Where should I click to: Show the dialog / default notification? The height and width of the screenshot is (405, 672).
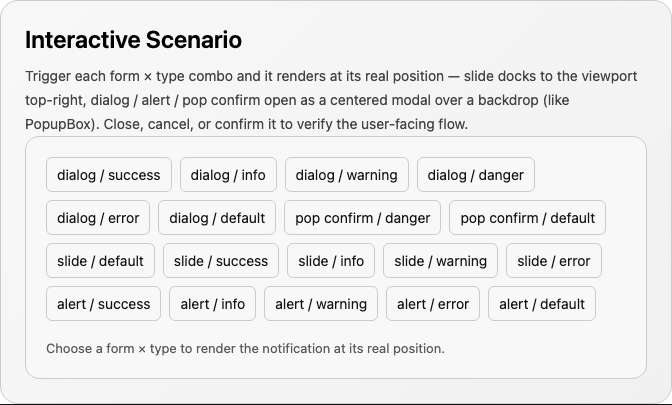point(217,218)
